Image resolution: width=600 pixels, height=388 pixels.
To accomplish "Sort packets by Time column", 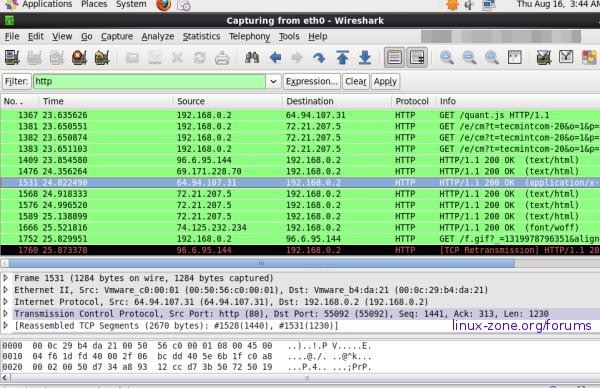I will (106, 101).
